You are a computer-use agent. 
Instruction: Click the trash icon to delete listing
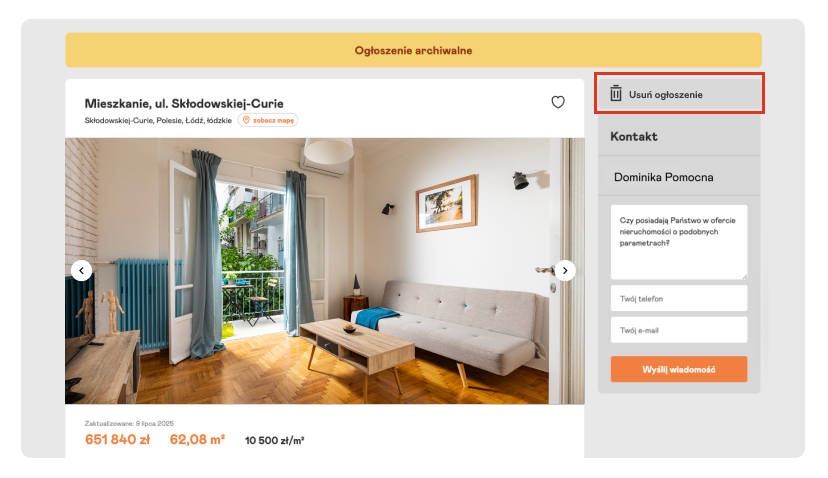(x=616, y=93)
